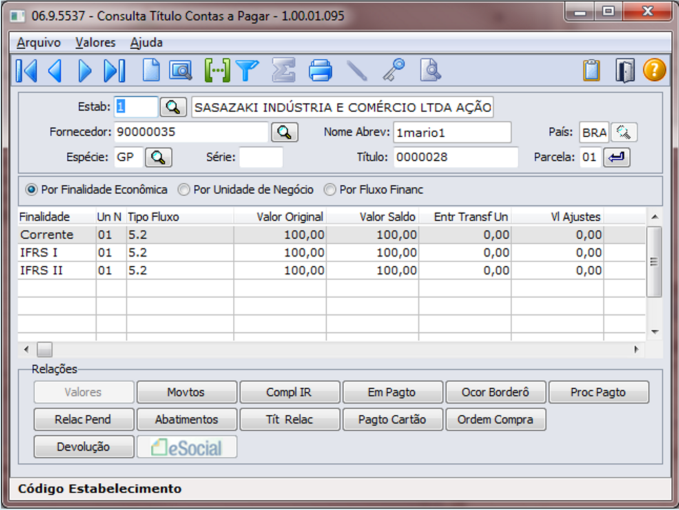
Task: Click the key security icon
Action: 394,70
